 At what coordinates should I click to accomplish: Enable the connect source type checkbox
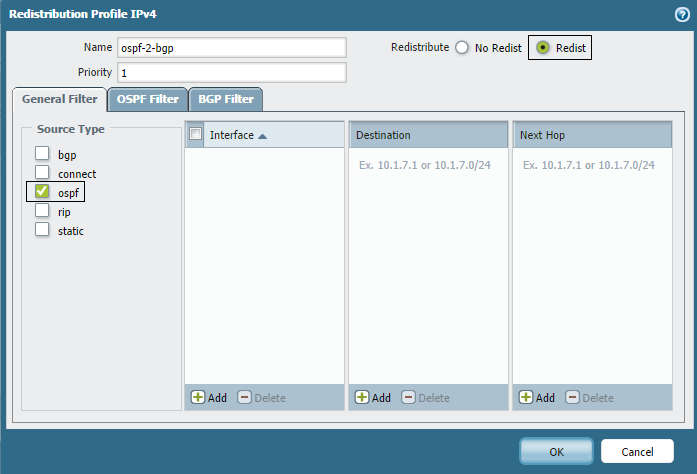click(x=42, y=172)
